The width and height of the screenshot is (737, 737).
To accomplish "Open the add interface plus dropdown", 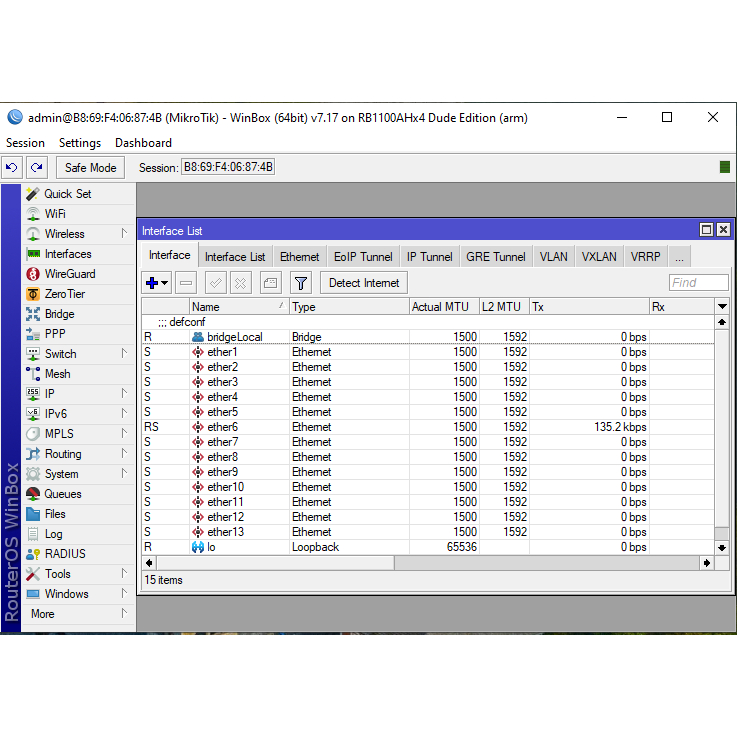I will point(157,283).
